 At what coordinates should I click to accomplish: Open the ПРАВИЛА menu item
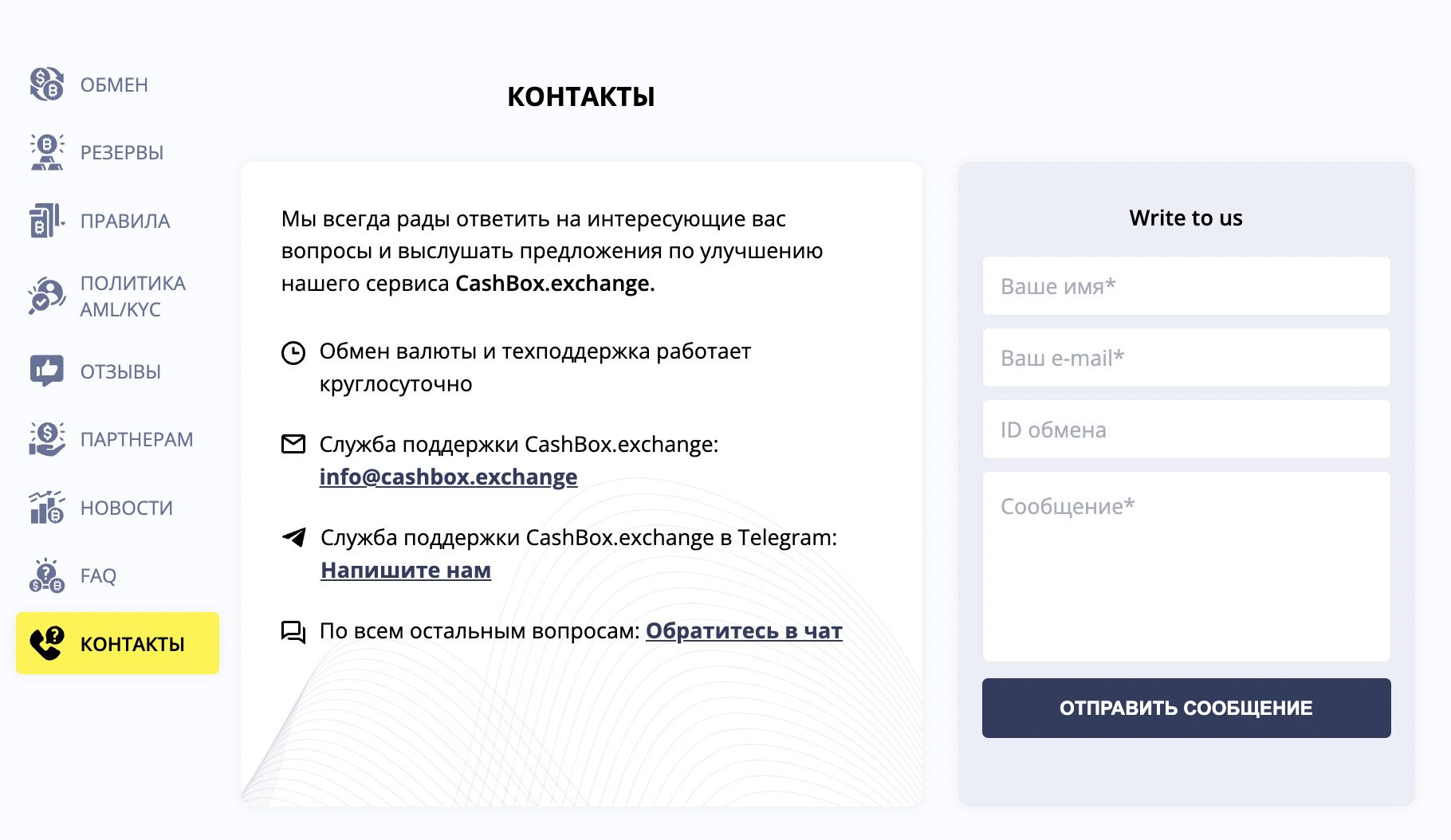(125, 222)
